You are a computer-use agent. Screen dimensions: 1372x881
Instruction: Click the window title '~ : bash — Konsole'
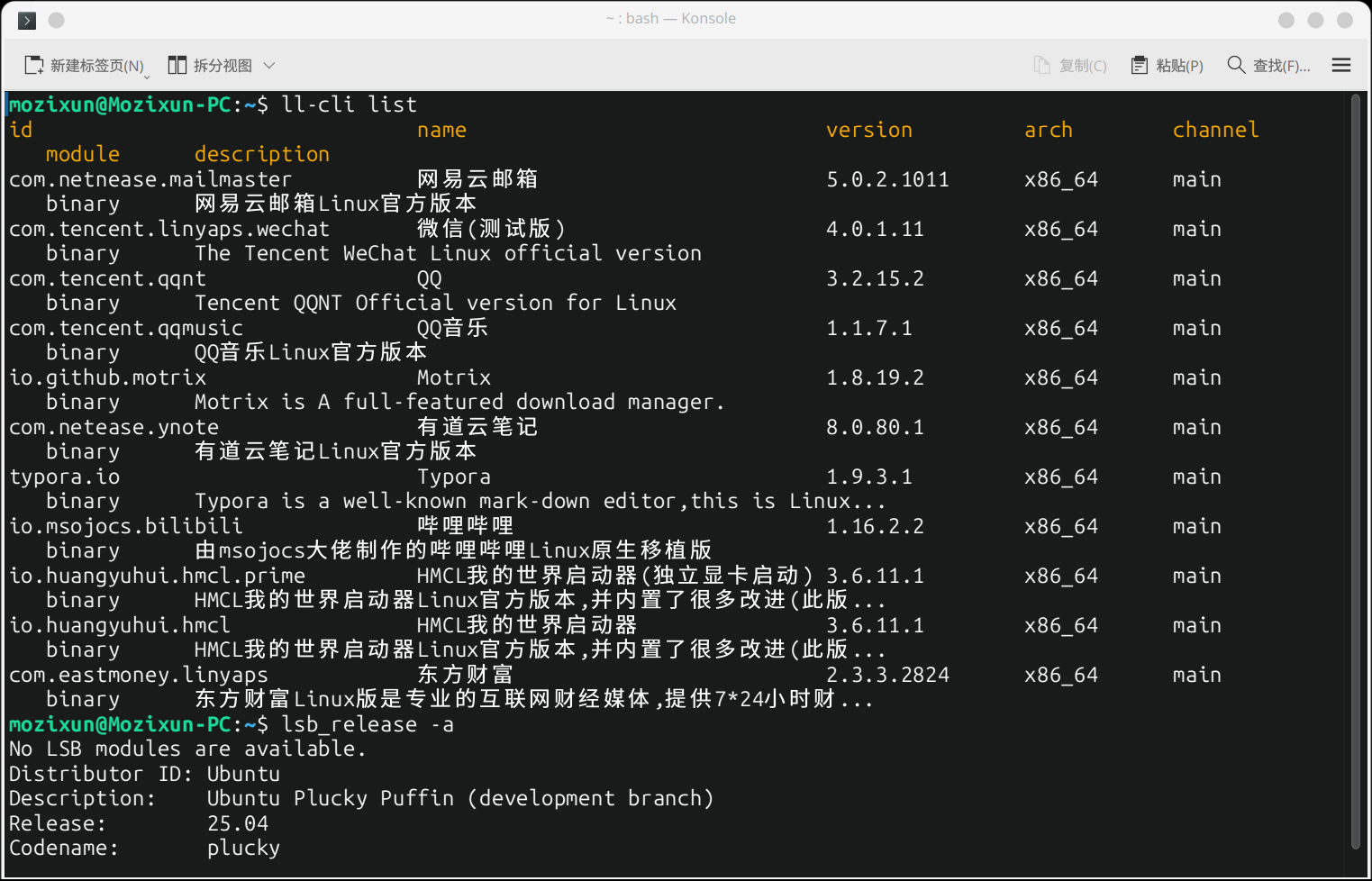point(671,19)
